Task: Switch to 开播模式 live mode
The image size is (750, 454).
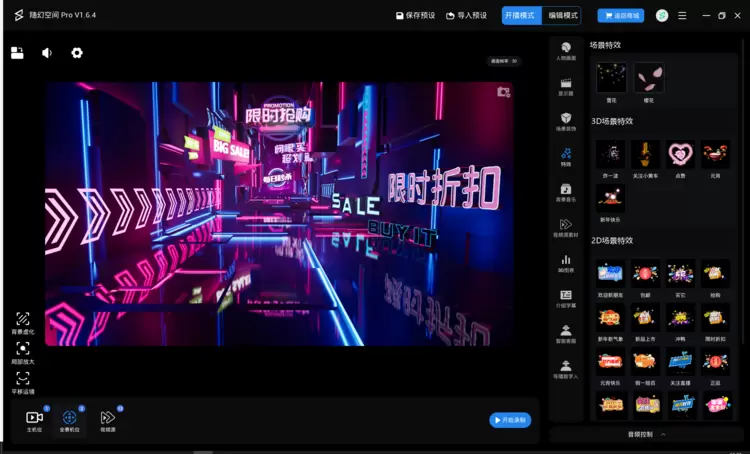Action: (521, 15)
